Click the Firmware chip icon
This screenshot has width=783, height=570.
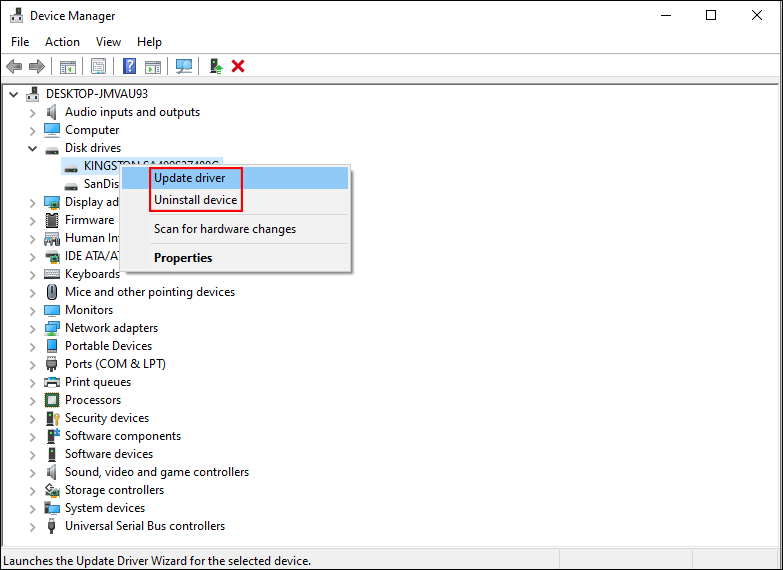[52, 220]
